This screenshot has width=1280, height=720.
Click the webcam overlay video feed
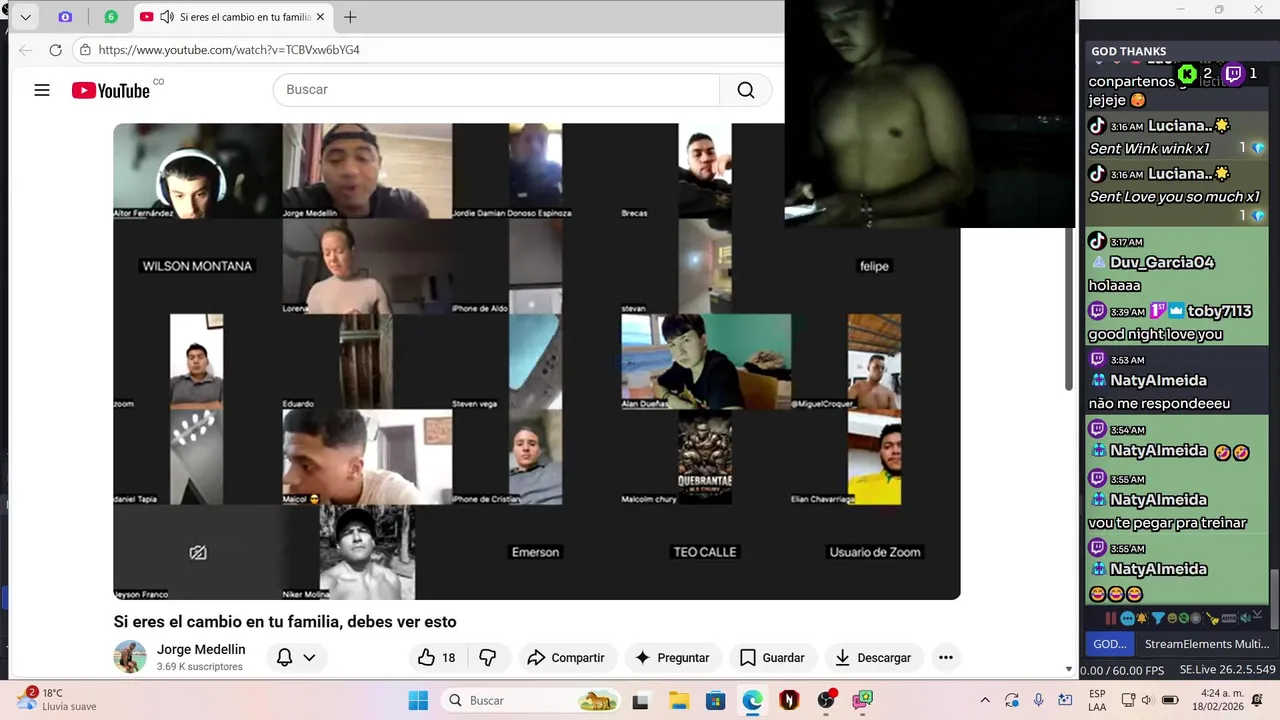(x=930, y=114)
